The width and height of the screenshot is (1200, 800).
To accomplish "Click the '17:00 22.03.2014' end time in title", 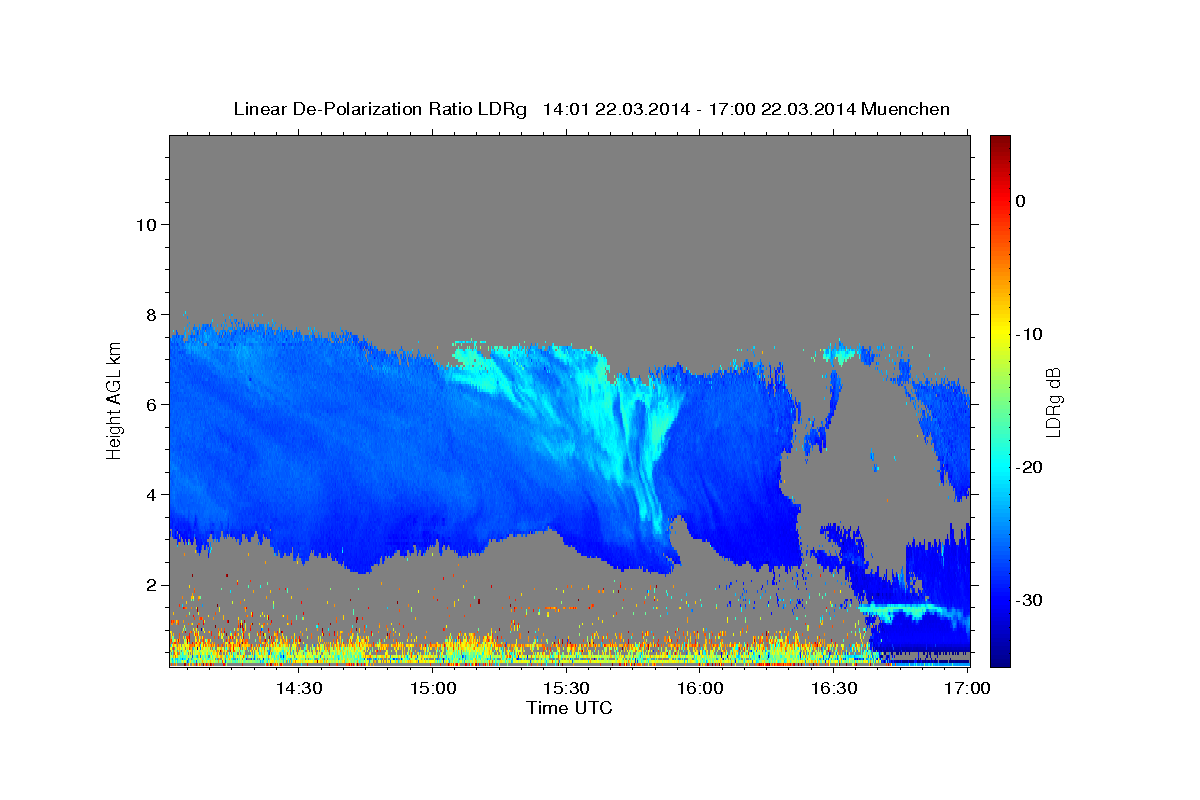I will [x=782, y=109].
